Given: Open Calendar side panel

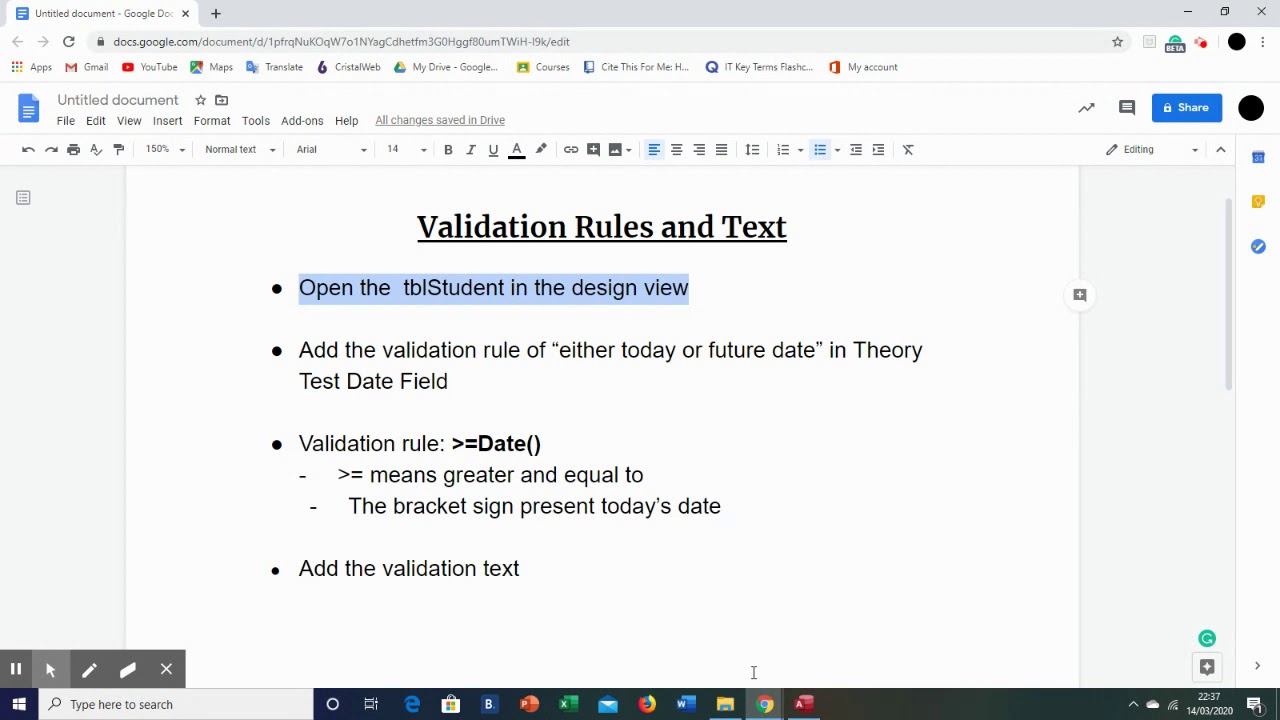Looking at the screenshot, I should point(1258,157).
